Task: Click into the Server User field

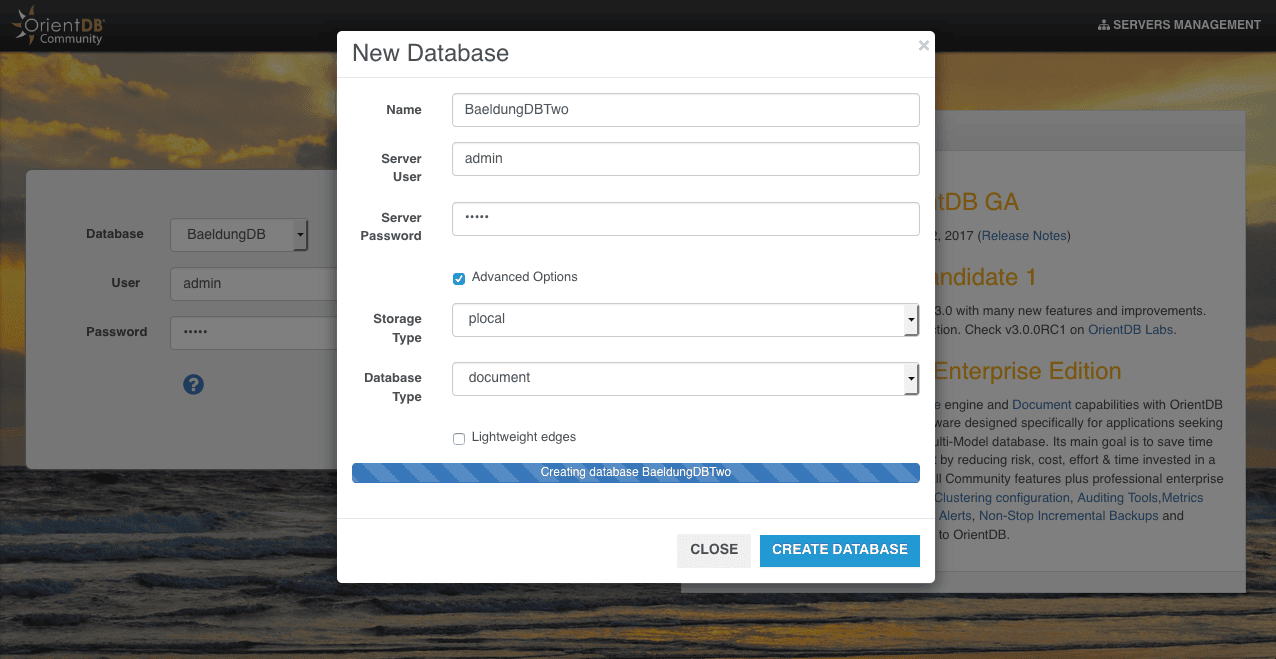Action: [685, 159]
